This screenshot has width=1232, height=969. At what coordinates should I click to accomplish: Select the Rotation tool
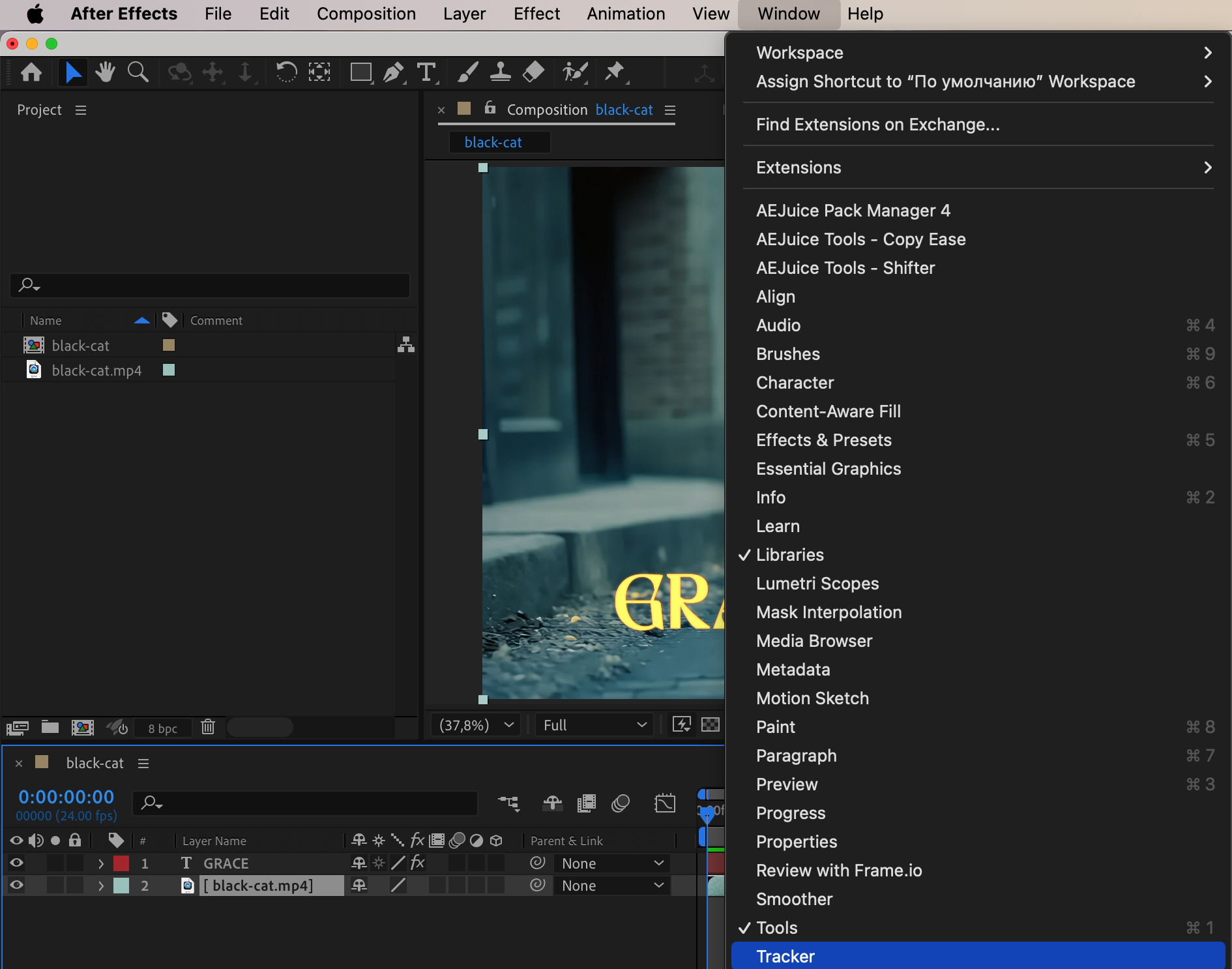point(286,72)
